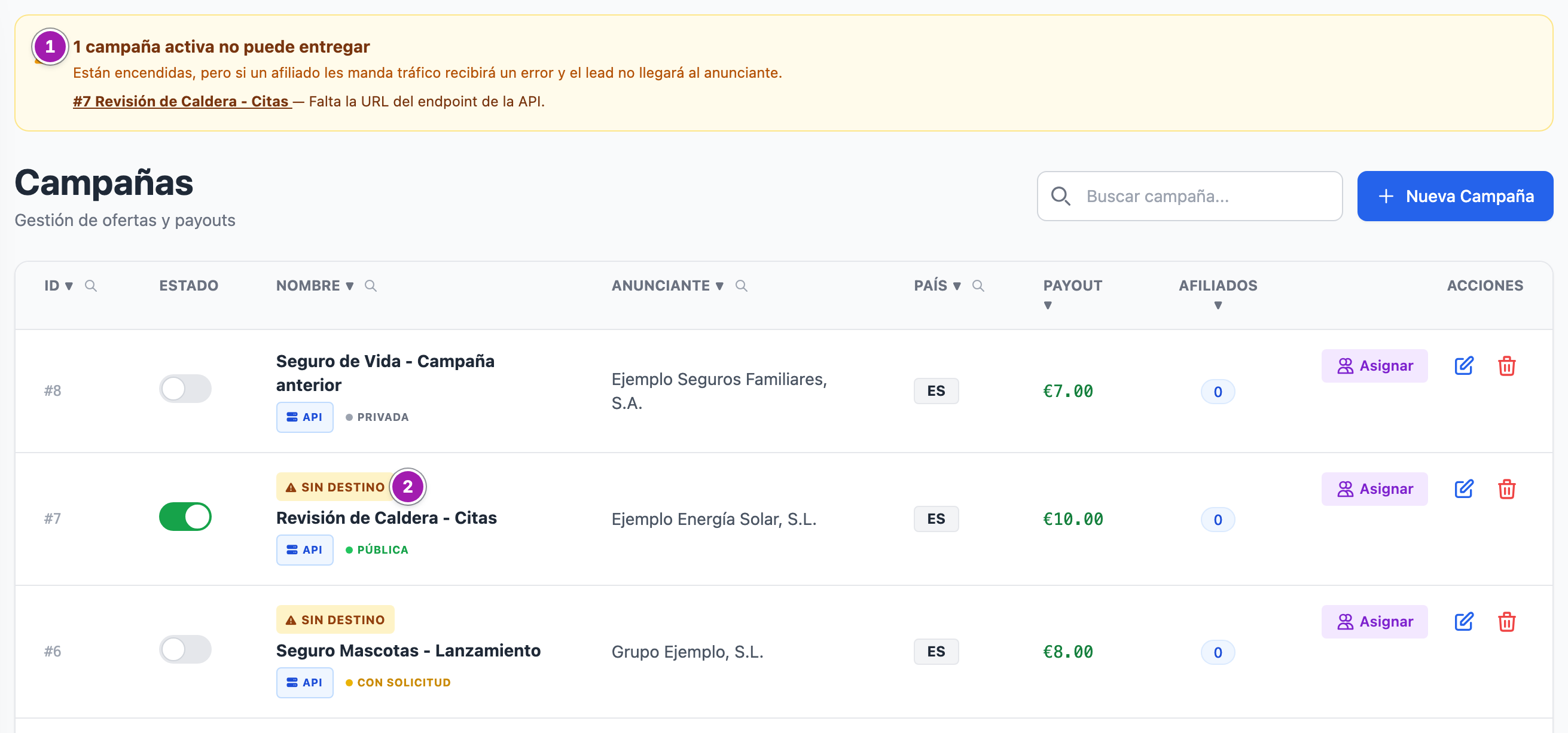Screen dimensions: 1568x733
Task: Click the €10.00 payout value
Action: click(x=1073, y=520)
